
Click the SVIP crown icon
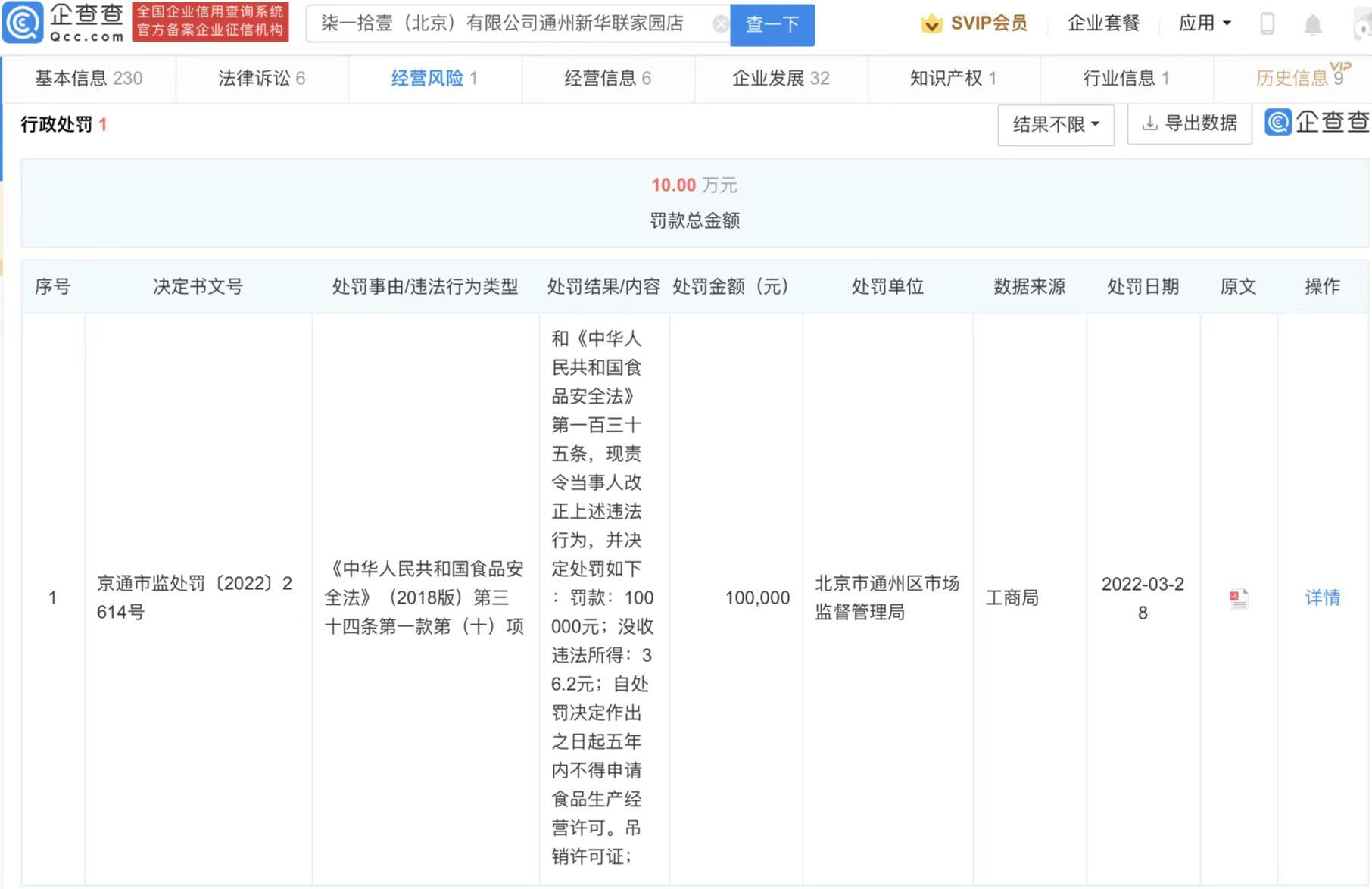click(931, 24)
